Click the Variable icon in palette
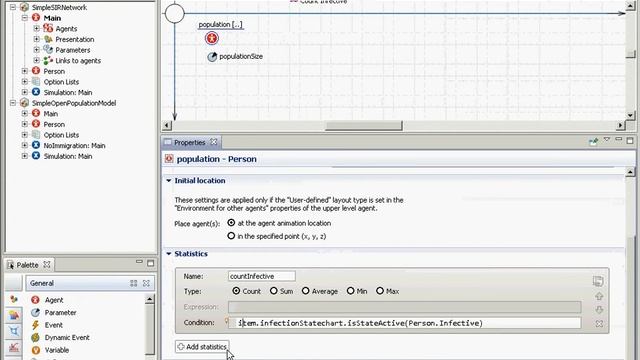 click(x=36, y=350)
